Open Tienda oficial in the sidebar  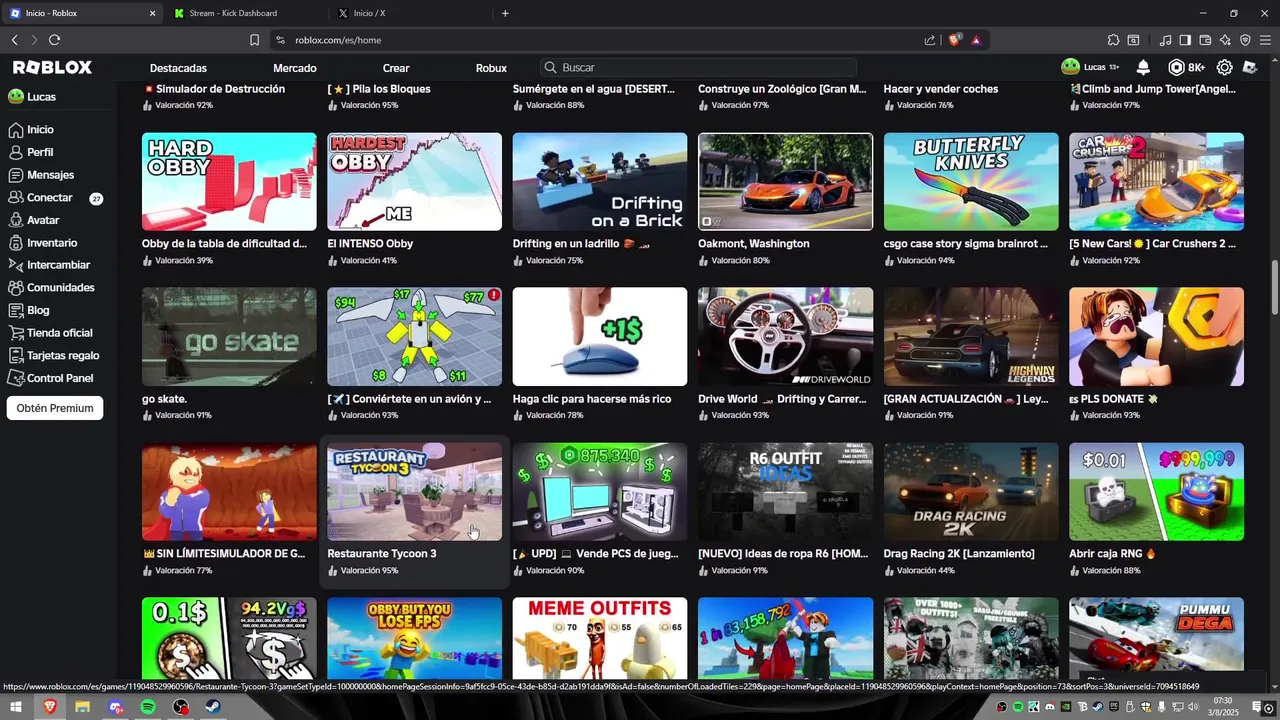tap(50, 333)
